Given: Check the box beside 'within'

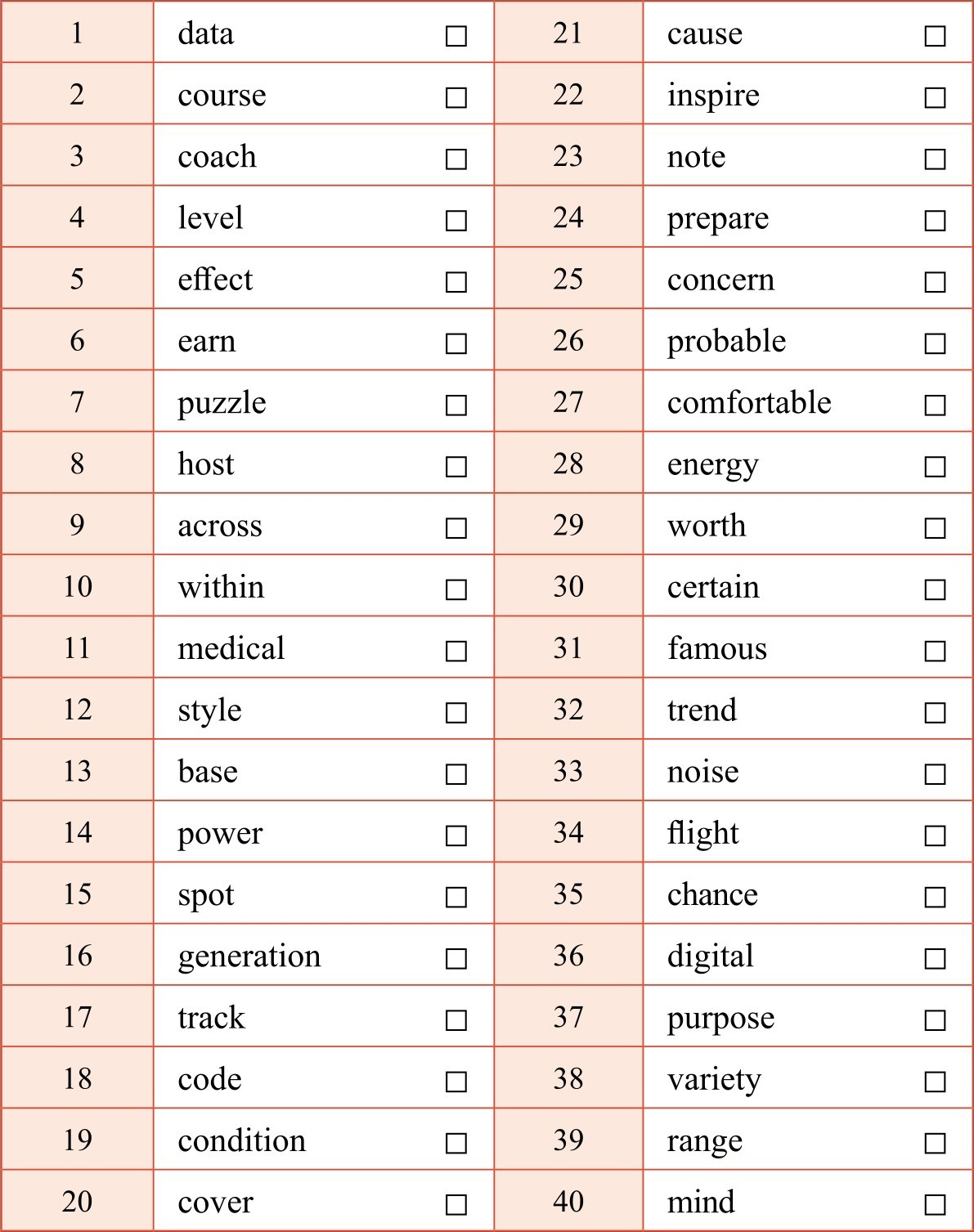Looking at the screenshot, I should 456,589.
